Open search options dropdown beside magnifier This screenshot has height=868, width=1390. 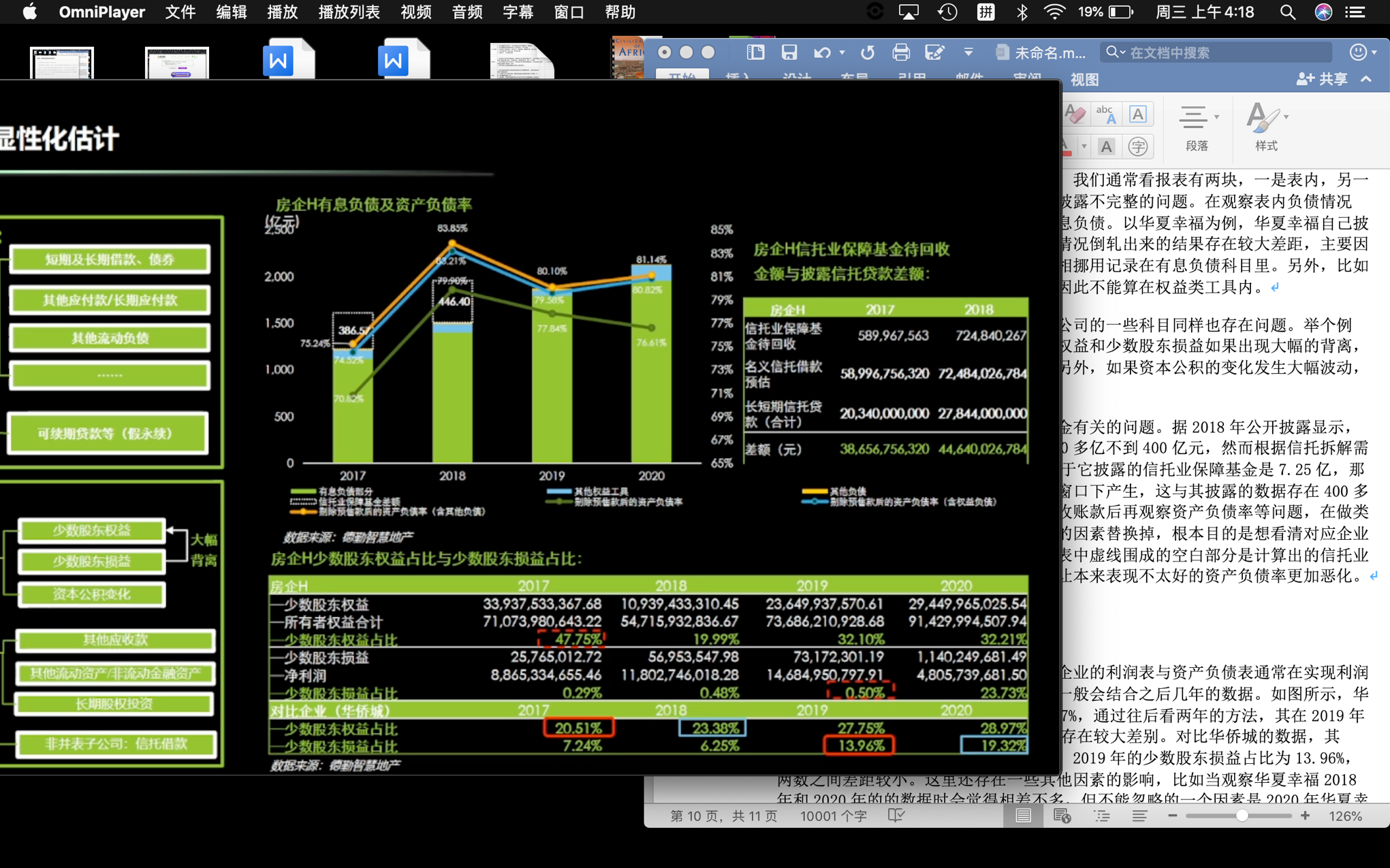(1122, 52)
